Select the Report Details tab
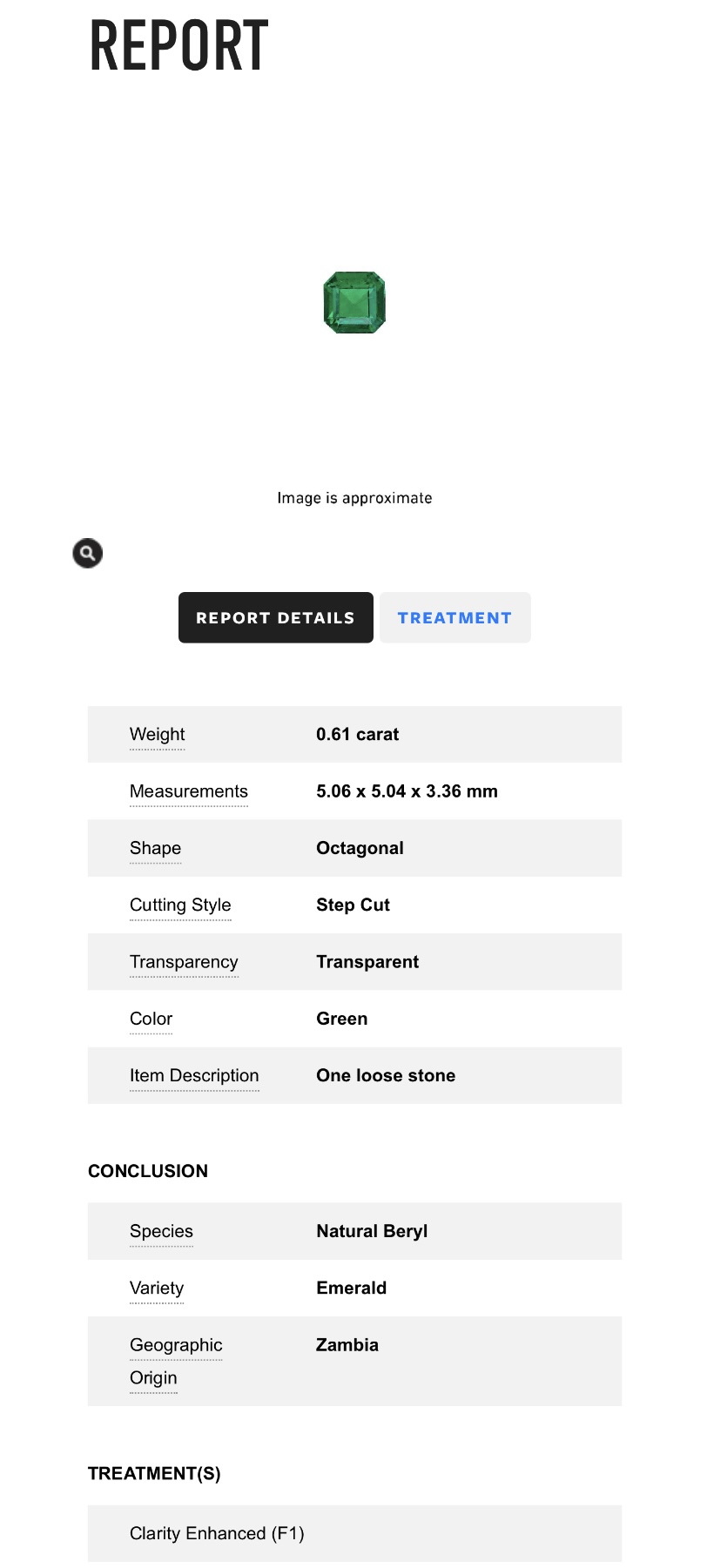707x1568 pixels. tap(275, 618)
